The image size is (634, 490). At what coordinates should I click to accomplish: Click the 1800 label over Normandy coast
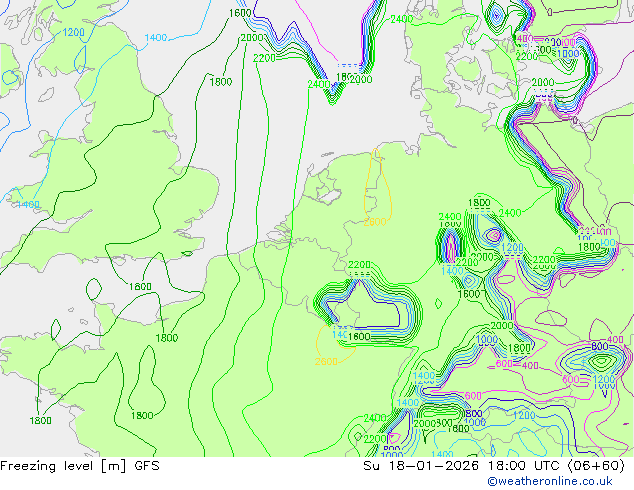(x=167, y=338)
